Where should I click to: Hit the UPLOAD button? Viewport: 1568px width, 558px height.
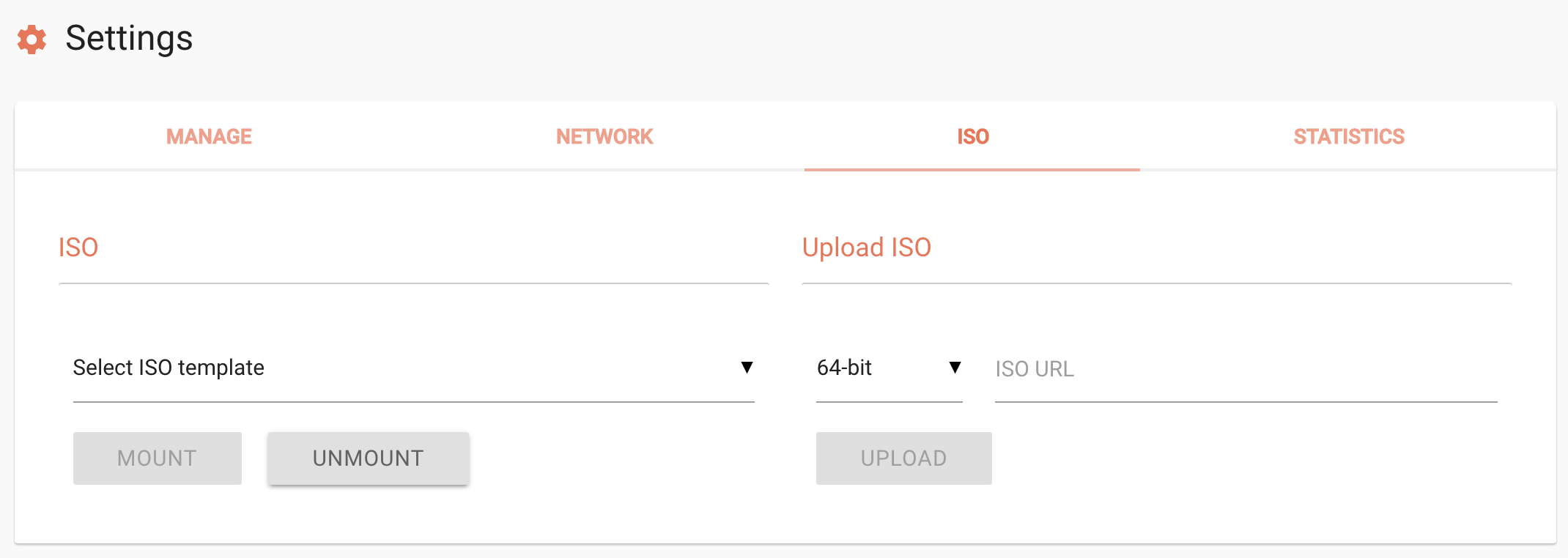tap(903, 458)
